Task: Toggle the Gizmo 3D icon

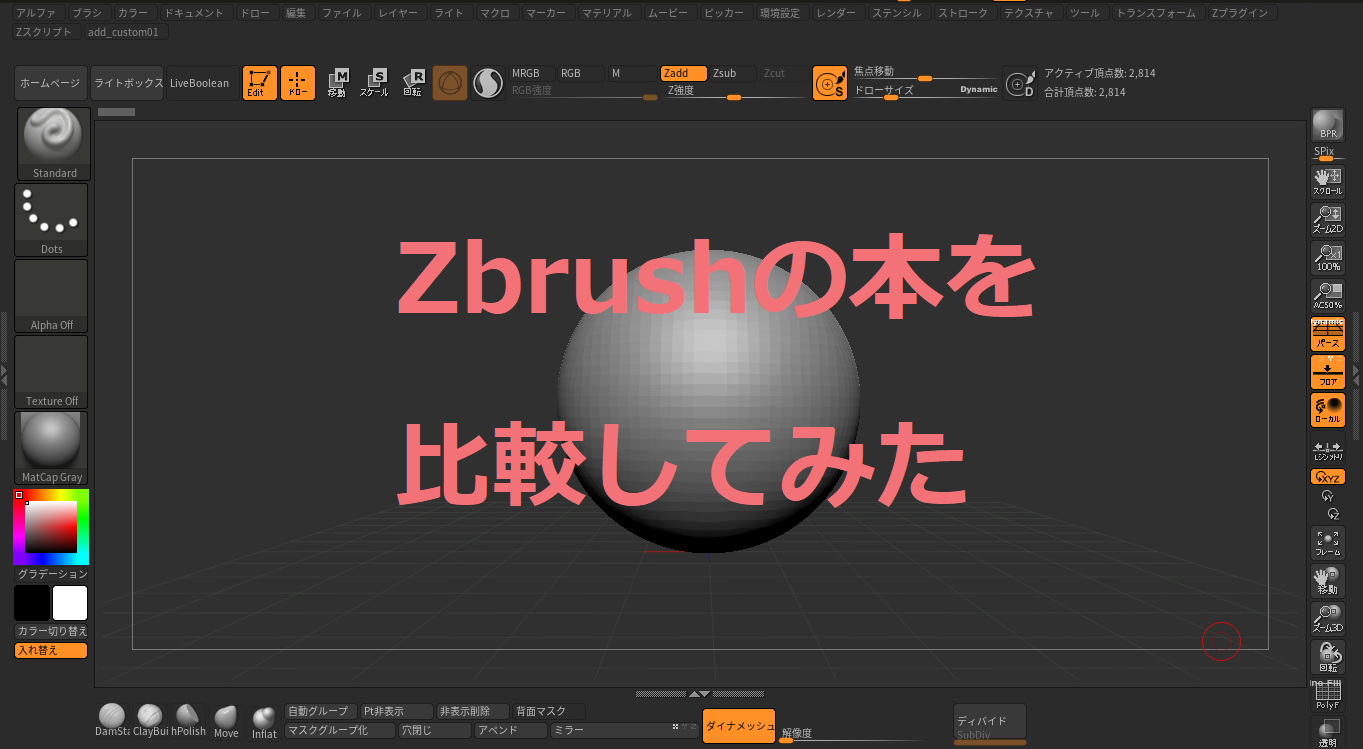Action: coord(450,83)
